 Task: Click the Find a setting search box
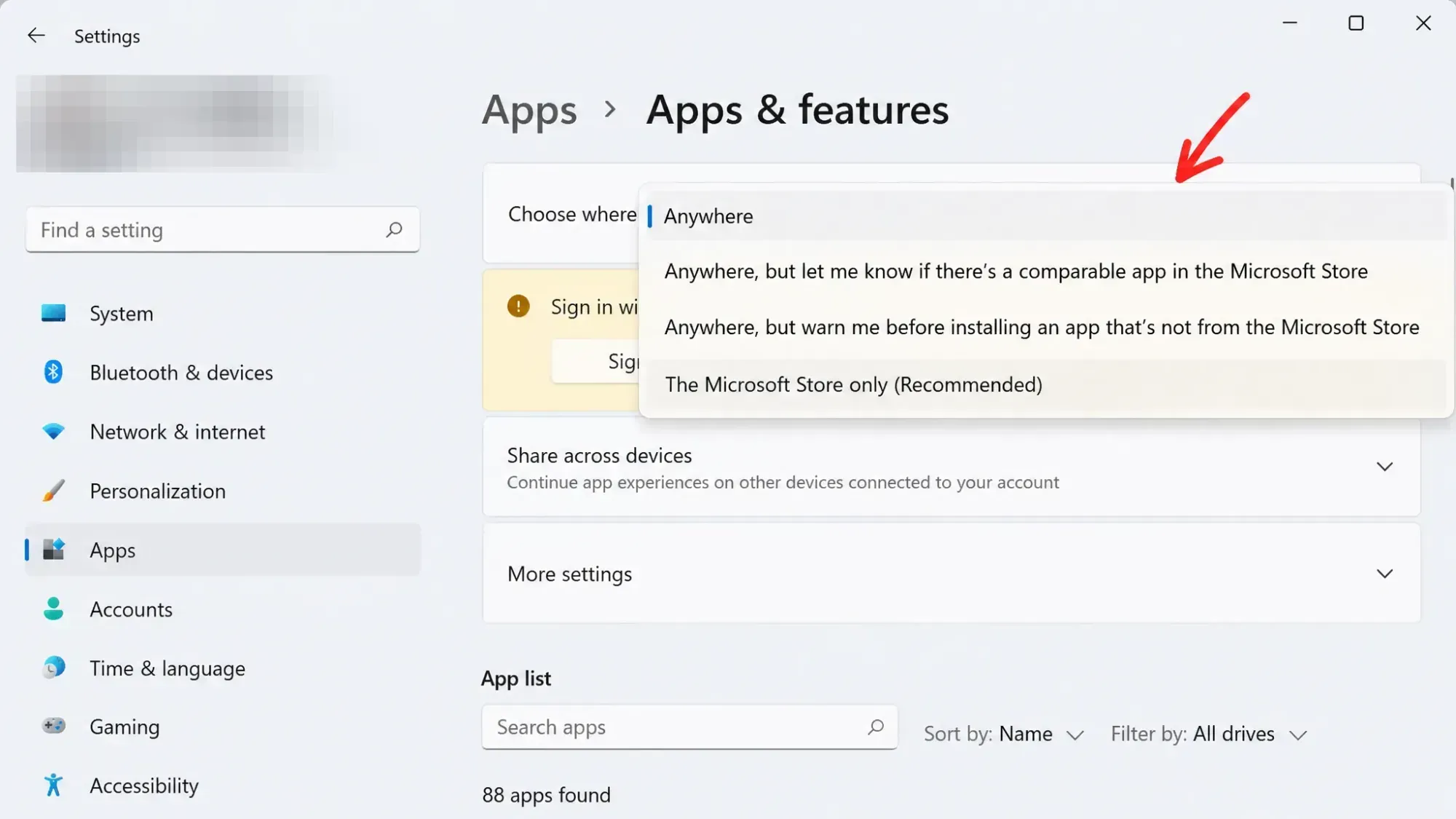223,230
